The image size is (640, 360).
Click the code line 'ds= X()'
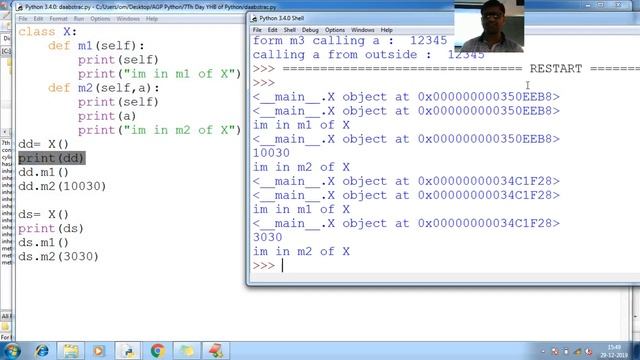point(43,214)
